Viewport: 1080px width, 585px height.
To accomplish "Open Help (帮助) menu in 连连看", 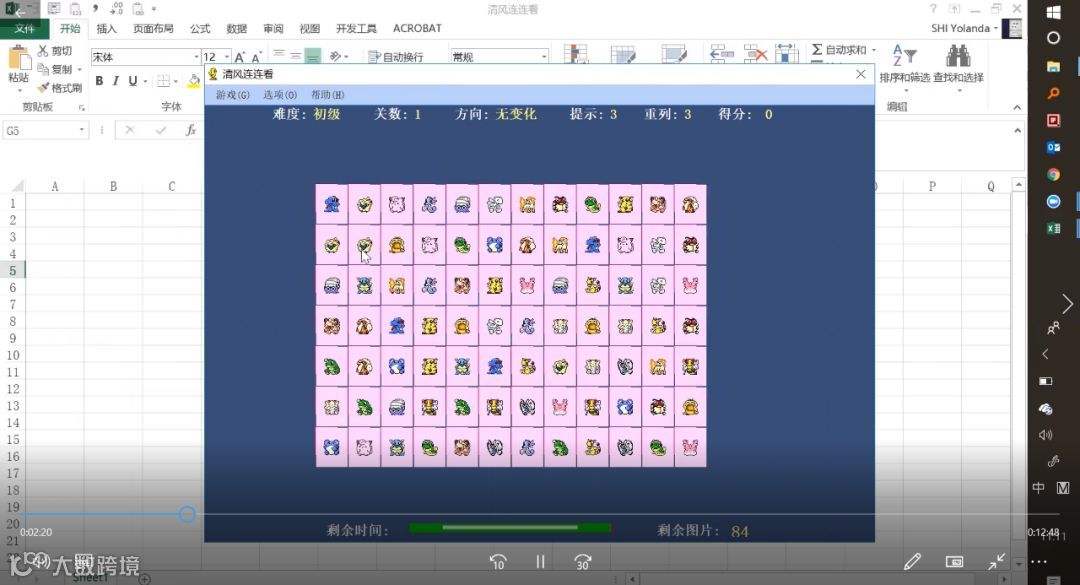I will pyautogui.click(x=327, y=94).
